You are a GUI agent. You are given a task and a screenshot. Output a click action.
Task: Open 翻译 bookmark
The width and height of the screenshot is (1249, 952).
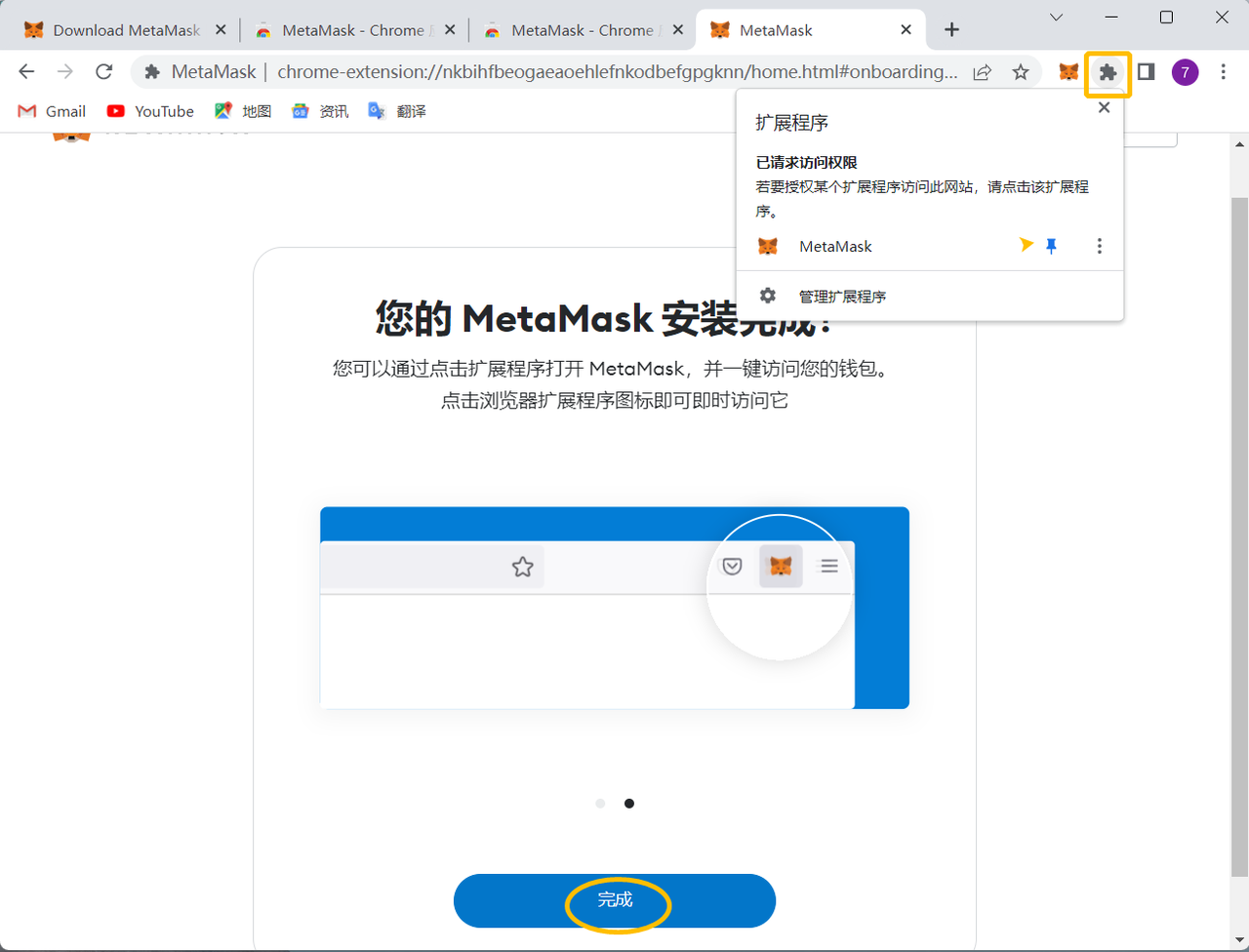tap(397, 111)
